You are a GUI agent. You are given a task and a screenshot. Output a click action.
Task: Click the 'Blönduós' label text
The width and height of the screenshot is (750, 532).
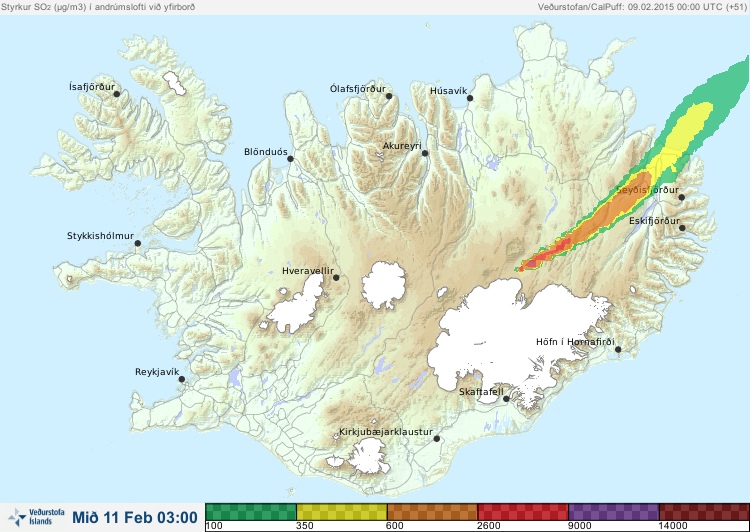point(265,152)
